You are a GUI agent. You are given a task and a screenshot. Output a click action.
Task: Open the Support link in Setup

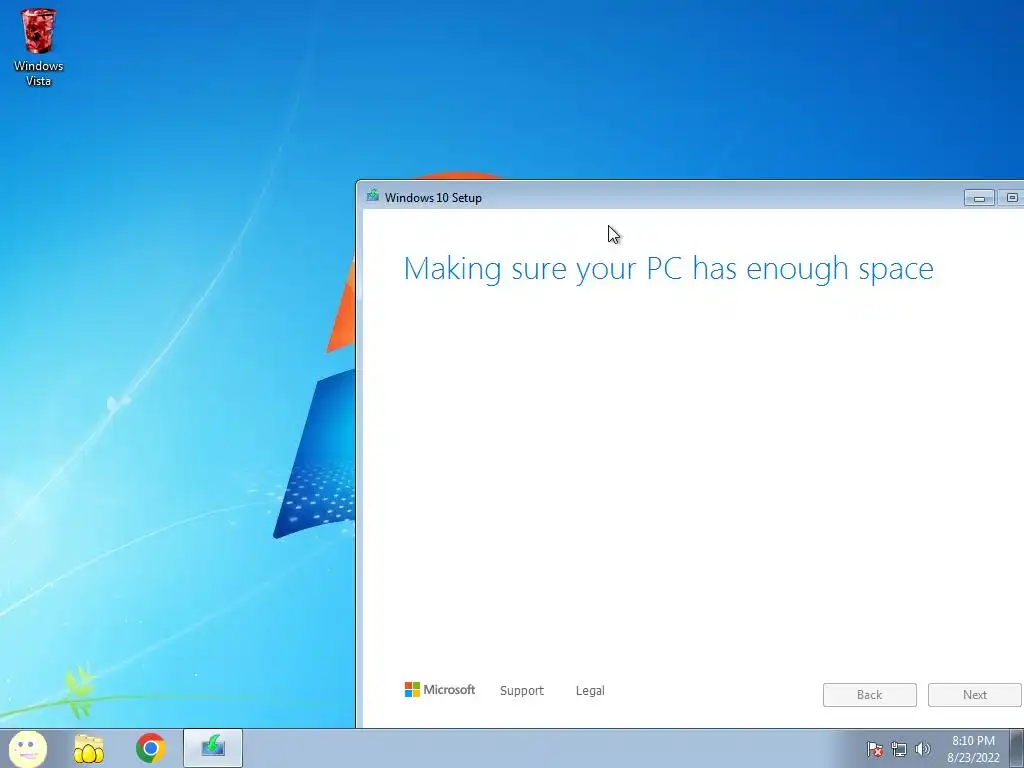click(x=522, y=691)
